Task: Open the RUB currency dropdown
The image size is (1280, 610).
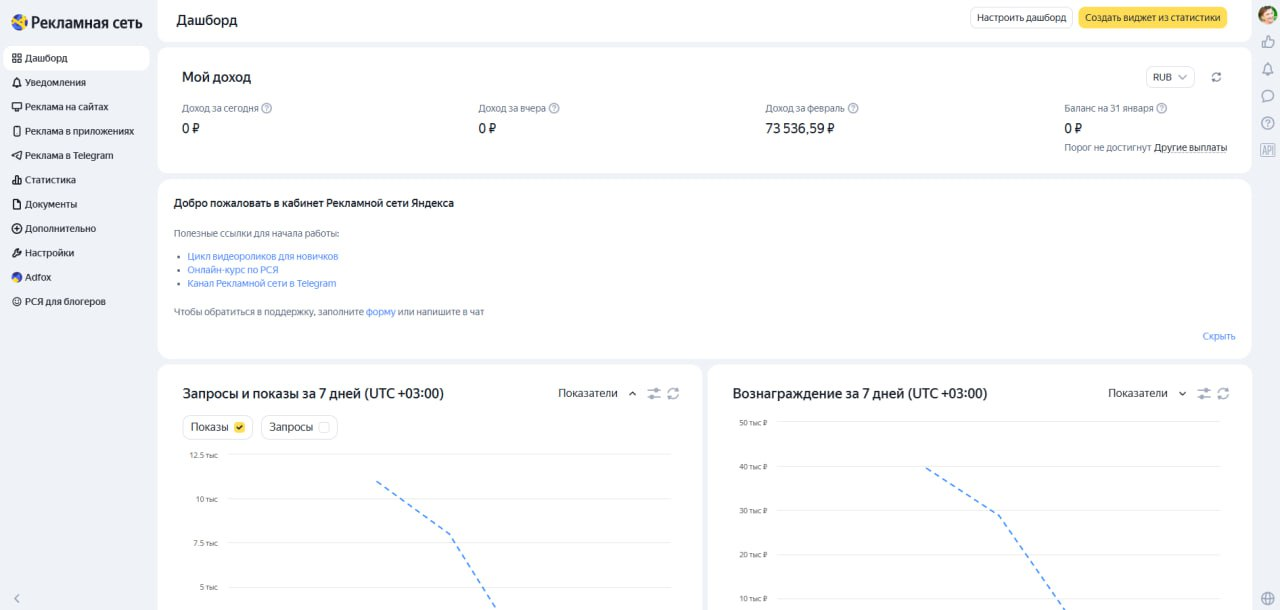Action: click(1169, 76)
